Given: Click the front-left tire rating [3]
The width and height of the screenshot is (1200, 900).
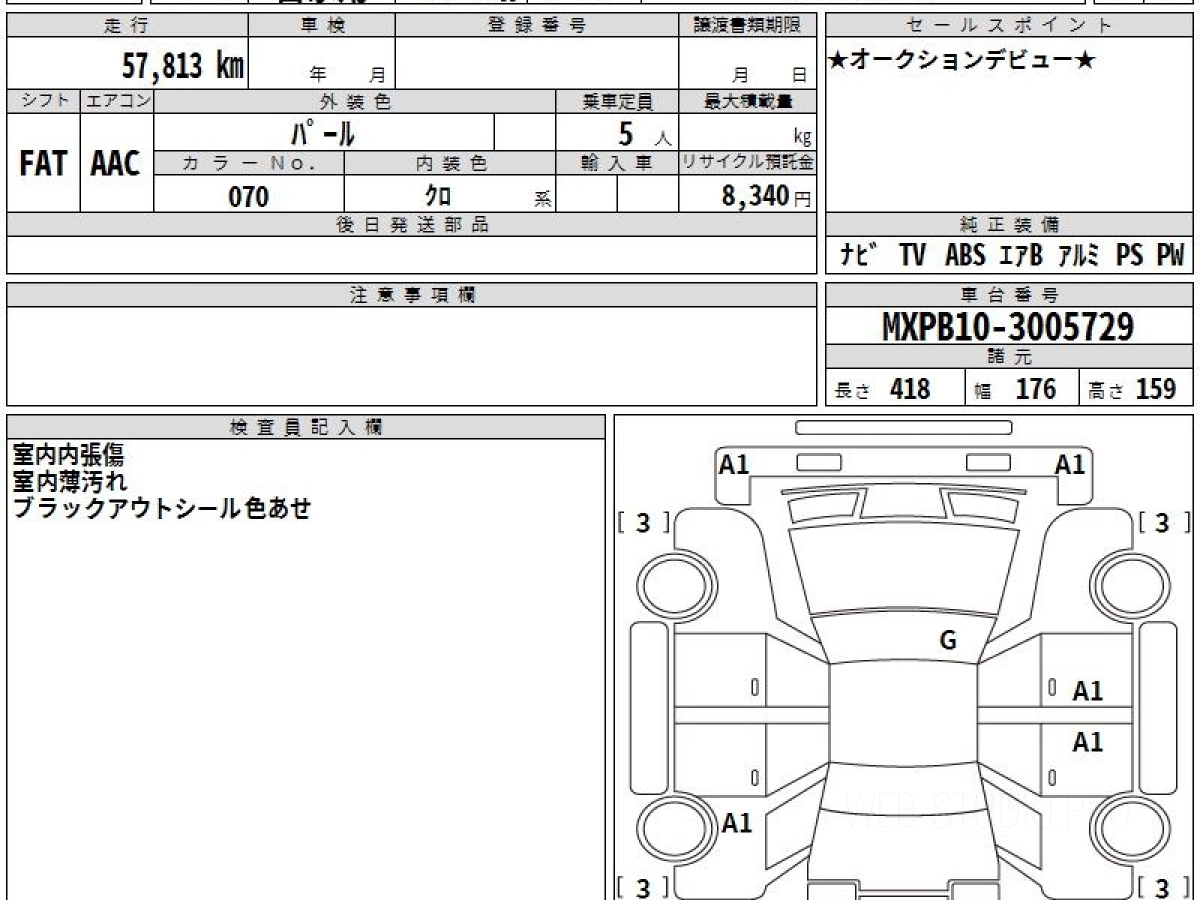Looking at the screenshot, I should [644, 523].
